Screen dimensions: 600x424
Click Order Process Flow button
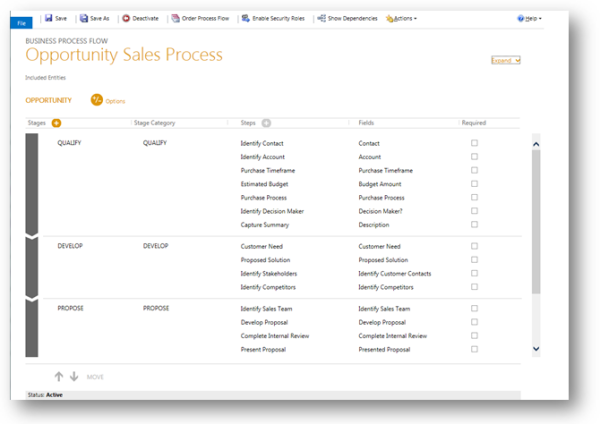click(205, 18)
